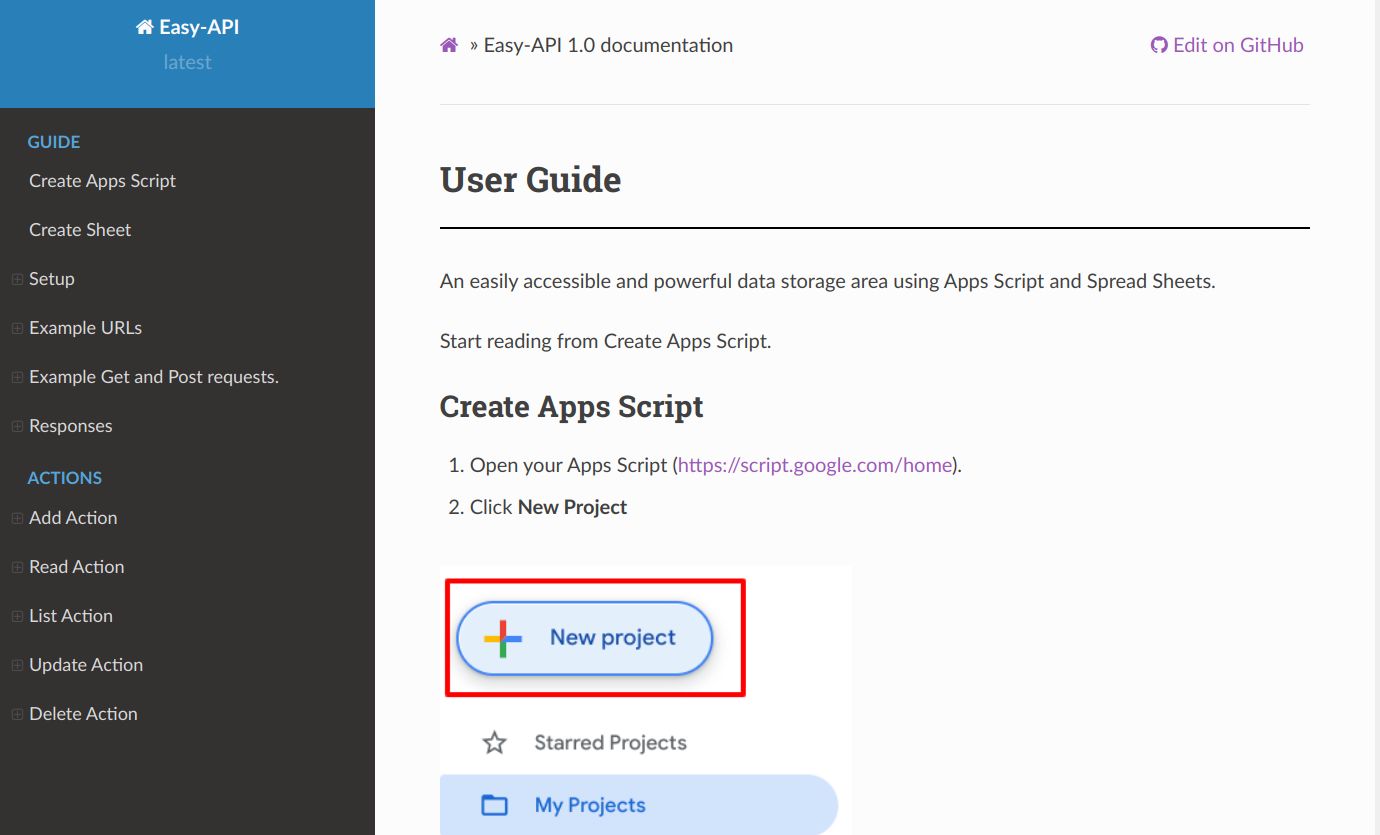Expand the Add Action plus icon
1380x835 pixels.
point(17,518)
